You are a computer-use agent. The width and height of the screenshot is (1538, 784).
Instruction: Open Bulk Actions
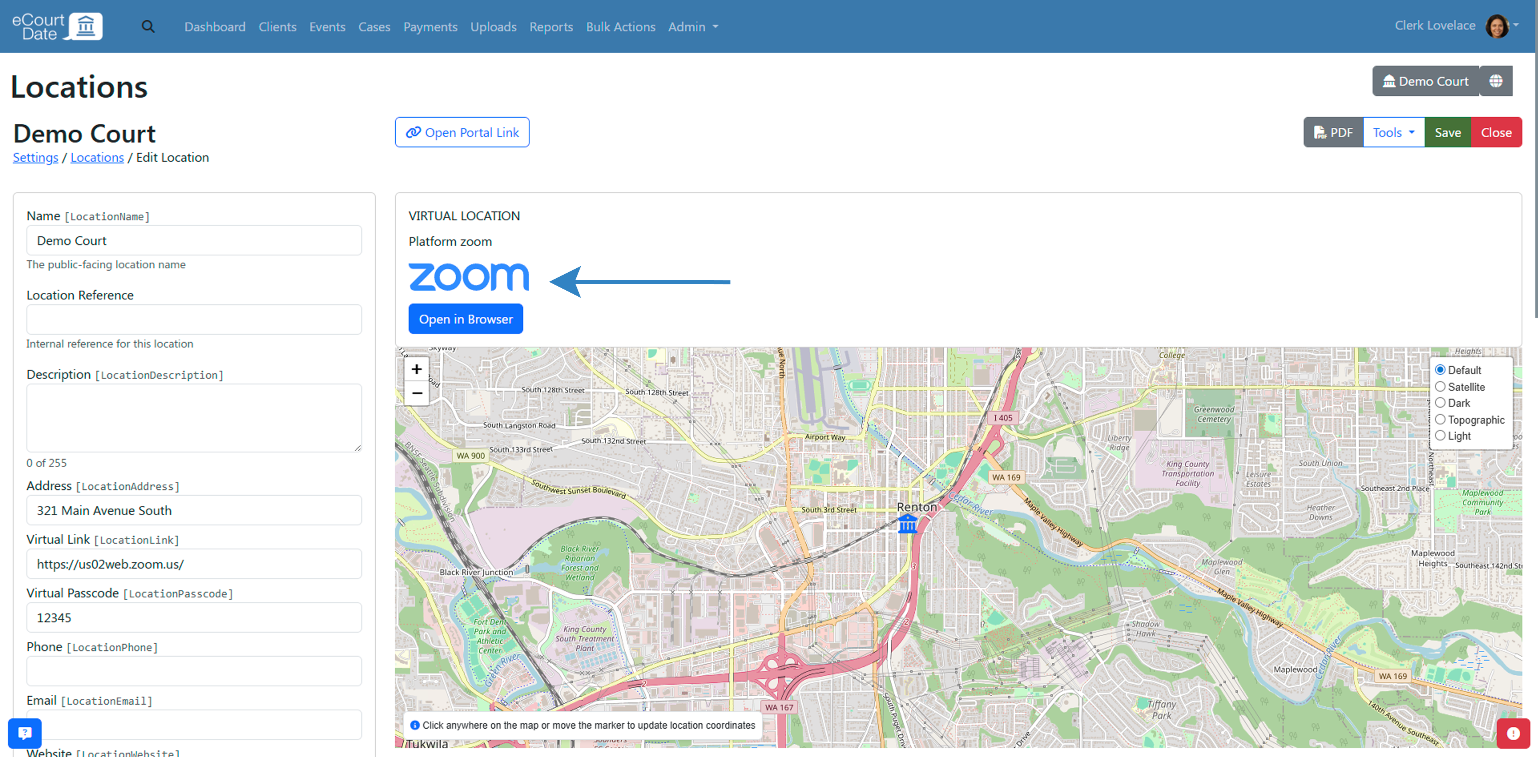point(620,27)
